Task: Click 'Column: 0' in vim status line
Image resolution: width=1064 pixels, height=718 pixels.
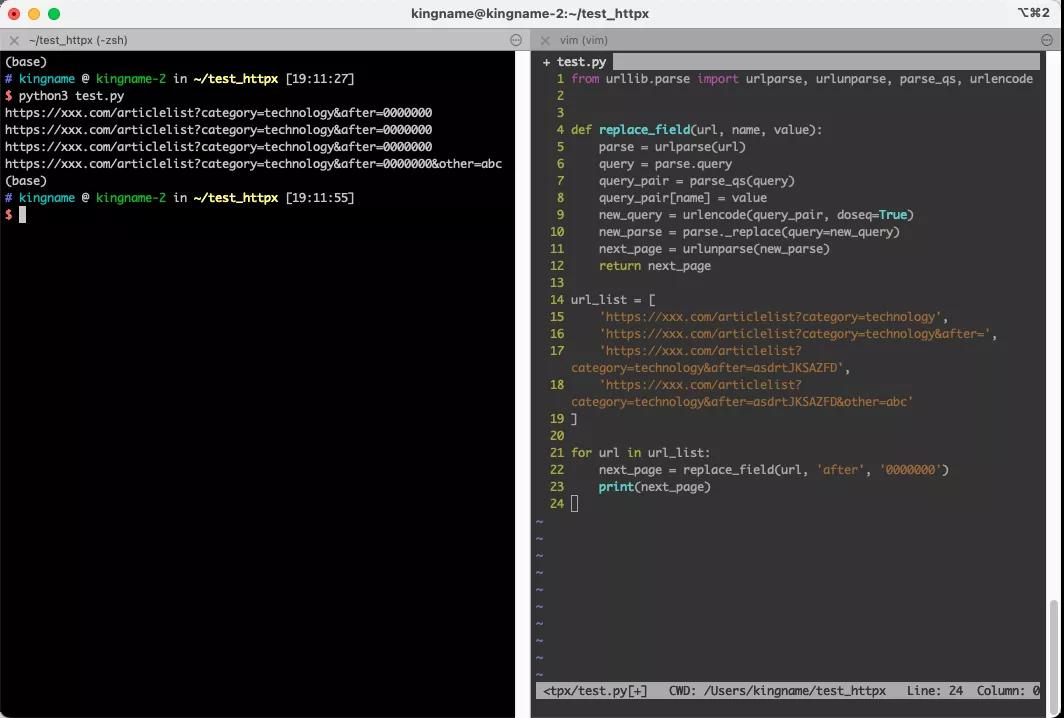Action: (1008, 690)
